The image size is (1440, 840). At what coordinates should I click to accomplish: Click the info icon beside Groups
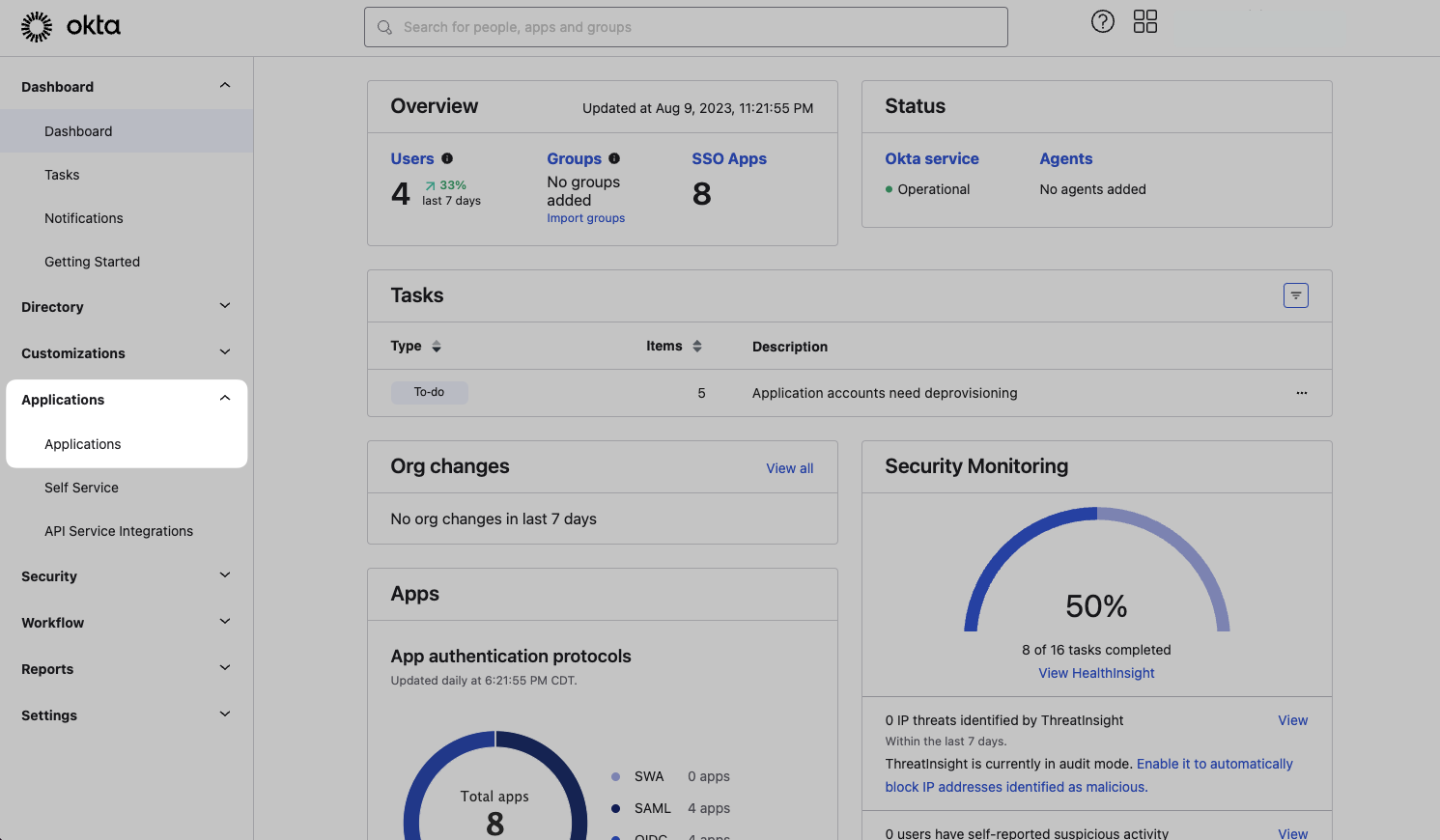pyautogui.click(x=614, y=159)
